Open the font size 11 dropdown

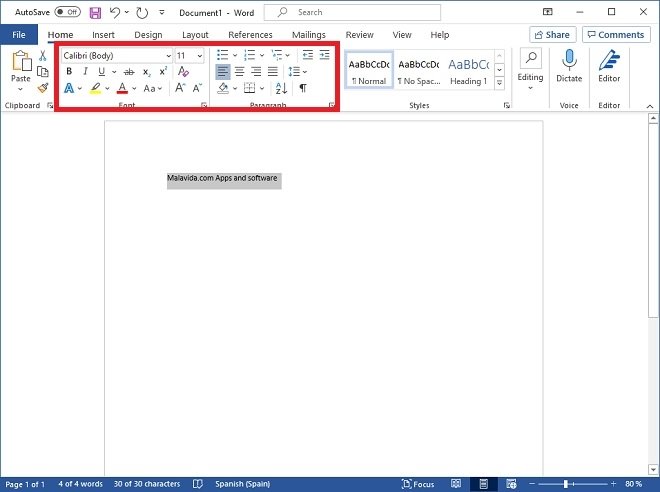point(200,56)
